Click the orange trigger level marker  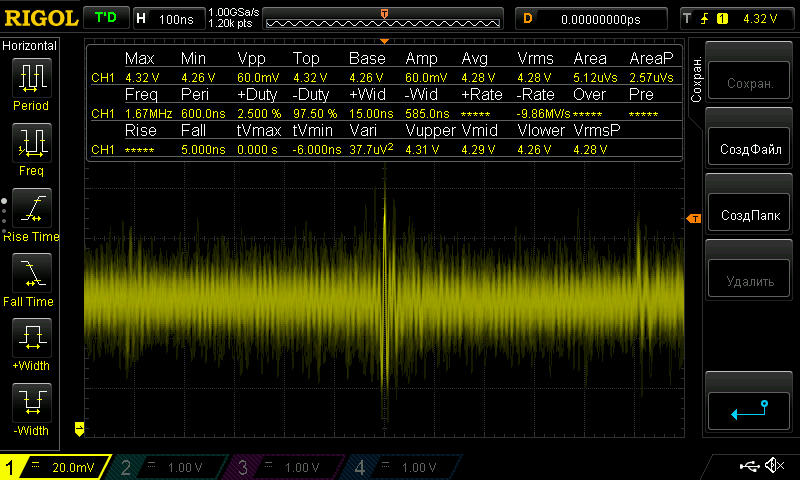(692, 219)
